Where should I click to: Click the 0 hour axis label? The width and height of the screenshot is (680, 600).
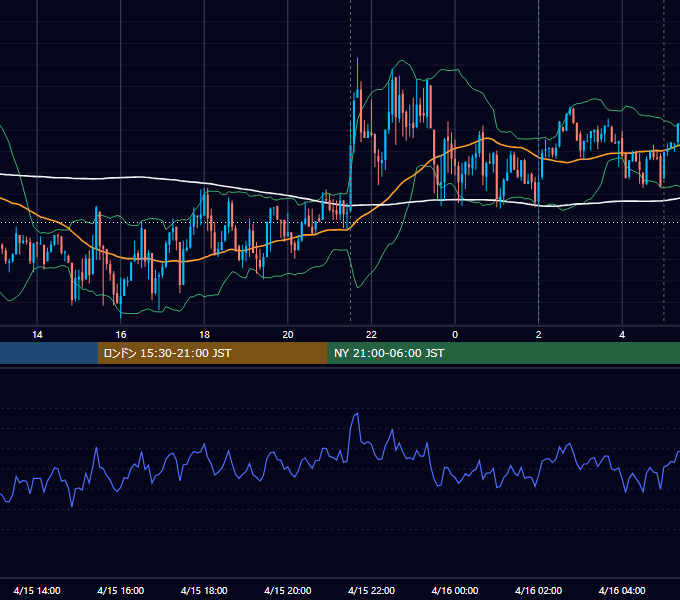[x=455, y=335]
